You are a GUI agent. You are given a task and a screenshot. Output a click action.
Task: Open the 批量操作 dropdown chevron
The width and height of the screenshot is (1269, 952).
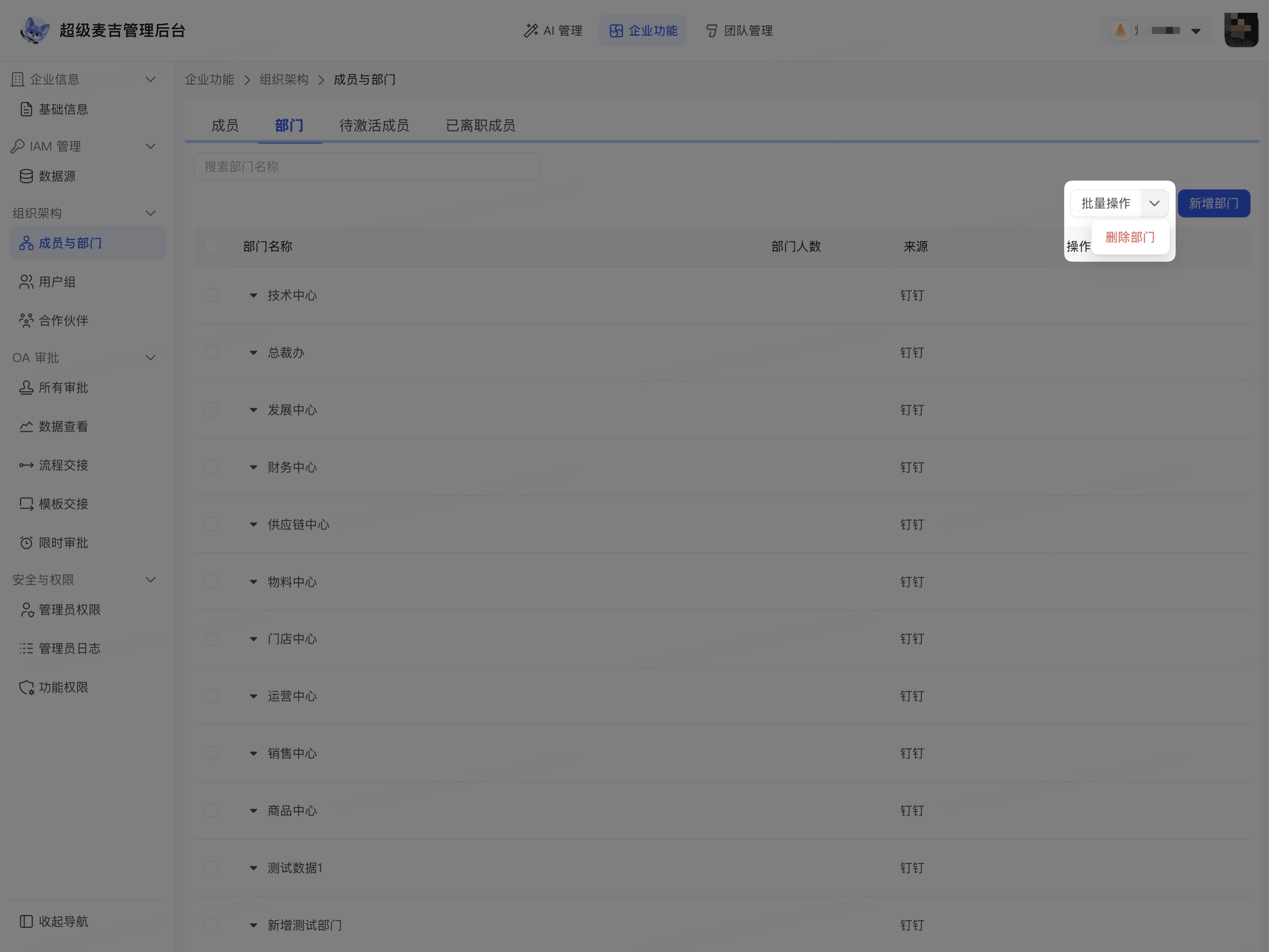pos(1154,203)
